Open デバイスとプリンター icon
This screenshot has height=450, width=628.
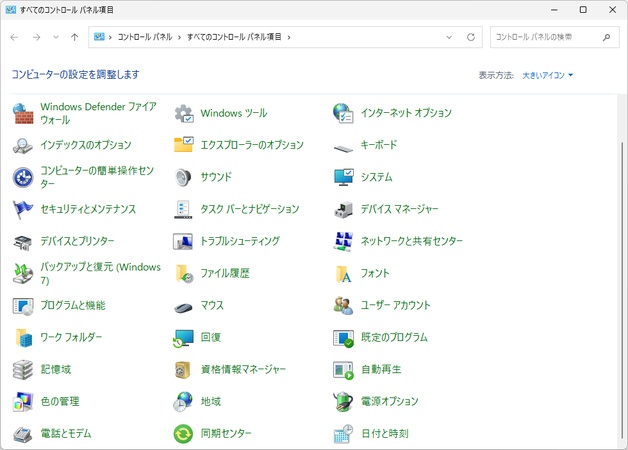click(x=23, y=242)
